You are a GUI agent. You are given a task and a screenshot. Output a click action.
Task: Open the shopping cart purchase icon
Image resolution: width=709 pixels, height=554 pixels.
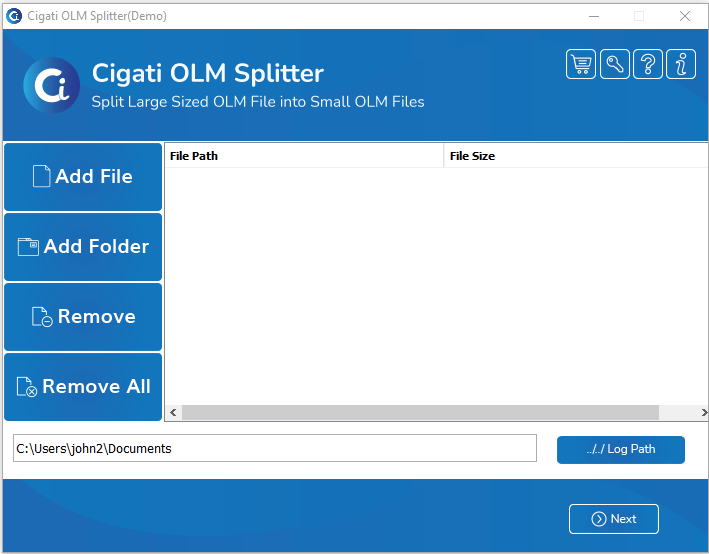point(581,64)
